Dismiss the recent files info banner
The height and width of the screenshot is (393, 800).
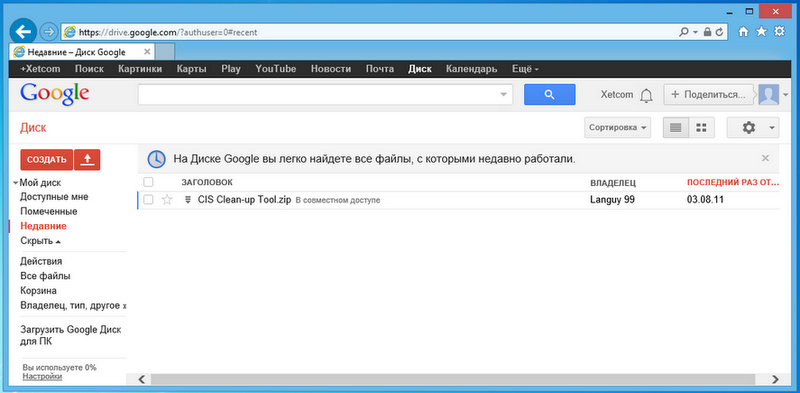coord(765,158)
